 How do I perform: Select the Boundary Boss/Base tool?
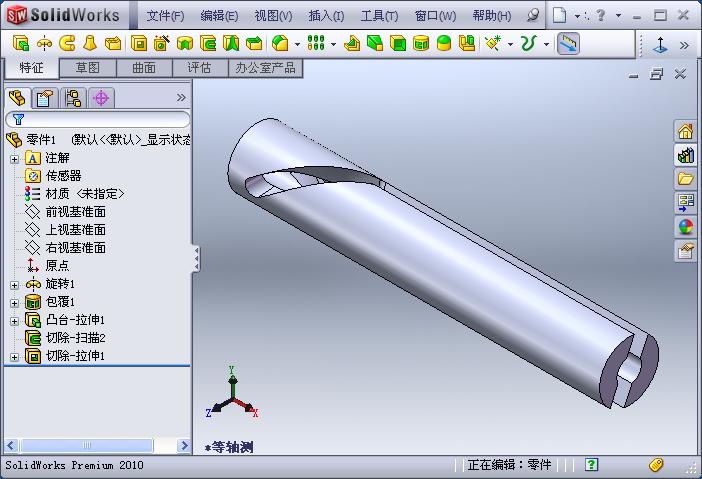113,43
